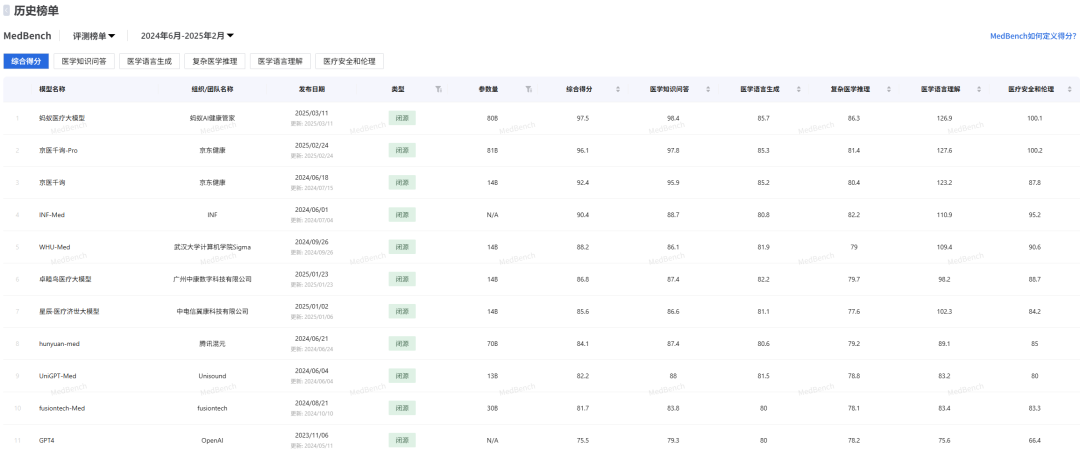Click organization 腾讯混元
The image size is (1080, 452).
(x=212, y=344)
